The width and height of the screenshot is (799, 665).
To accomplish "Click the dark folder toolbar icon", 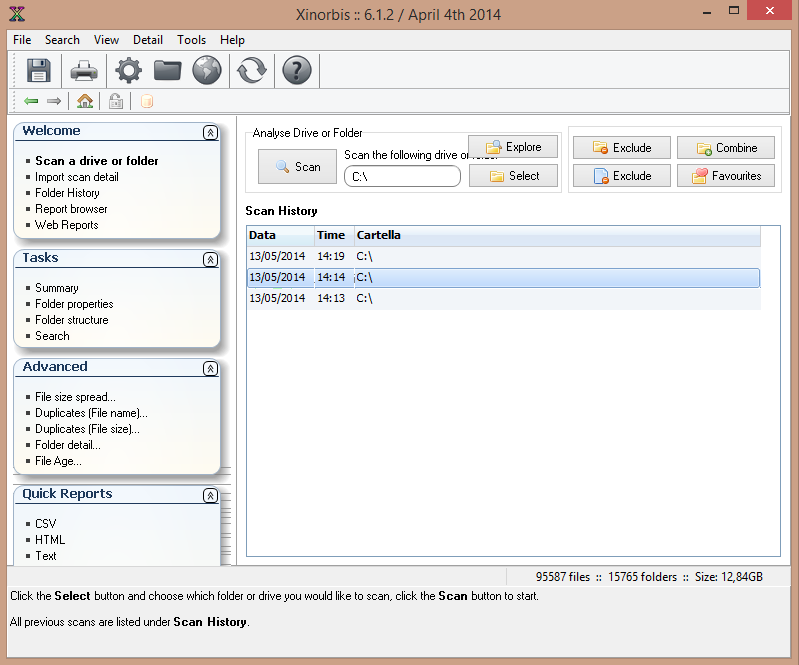I will (167, 70).
